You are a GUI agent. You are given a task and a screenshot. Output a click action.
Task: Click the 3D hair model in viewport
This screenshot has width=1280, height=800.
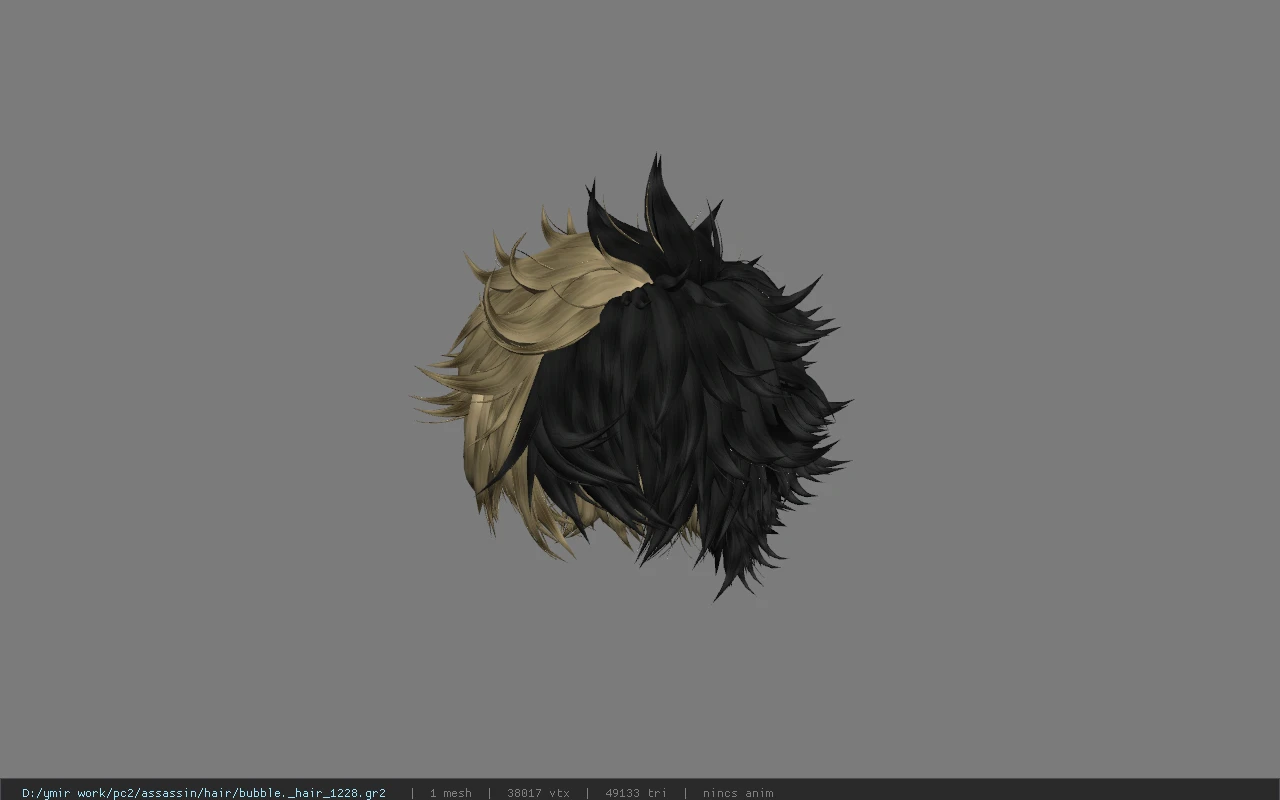[x=632, y=378]
